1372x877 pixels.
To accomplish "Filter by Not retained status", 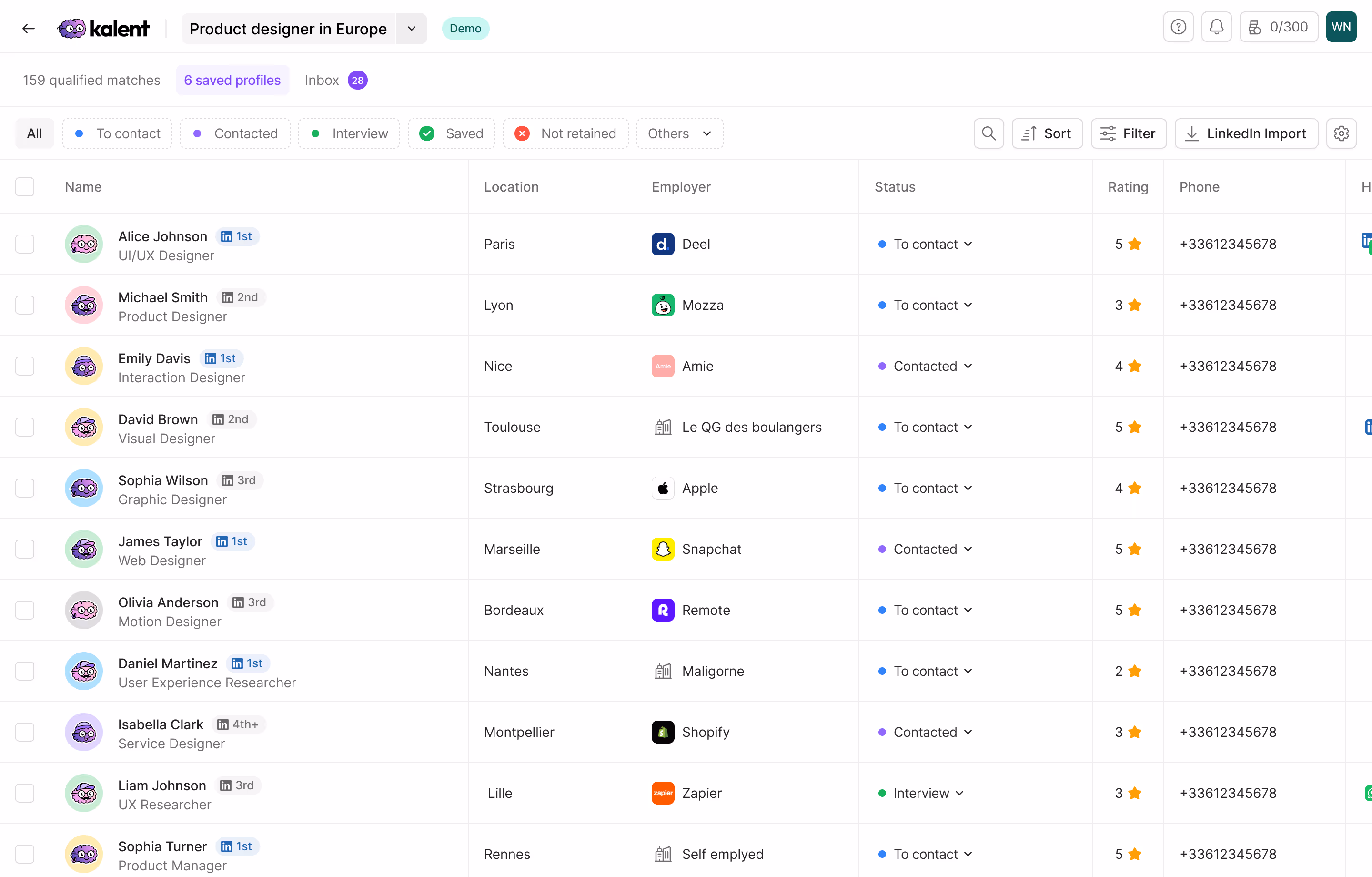I will click(x=565, y=133).
